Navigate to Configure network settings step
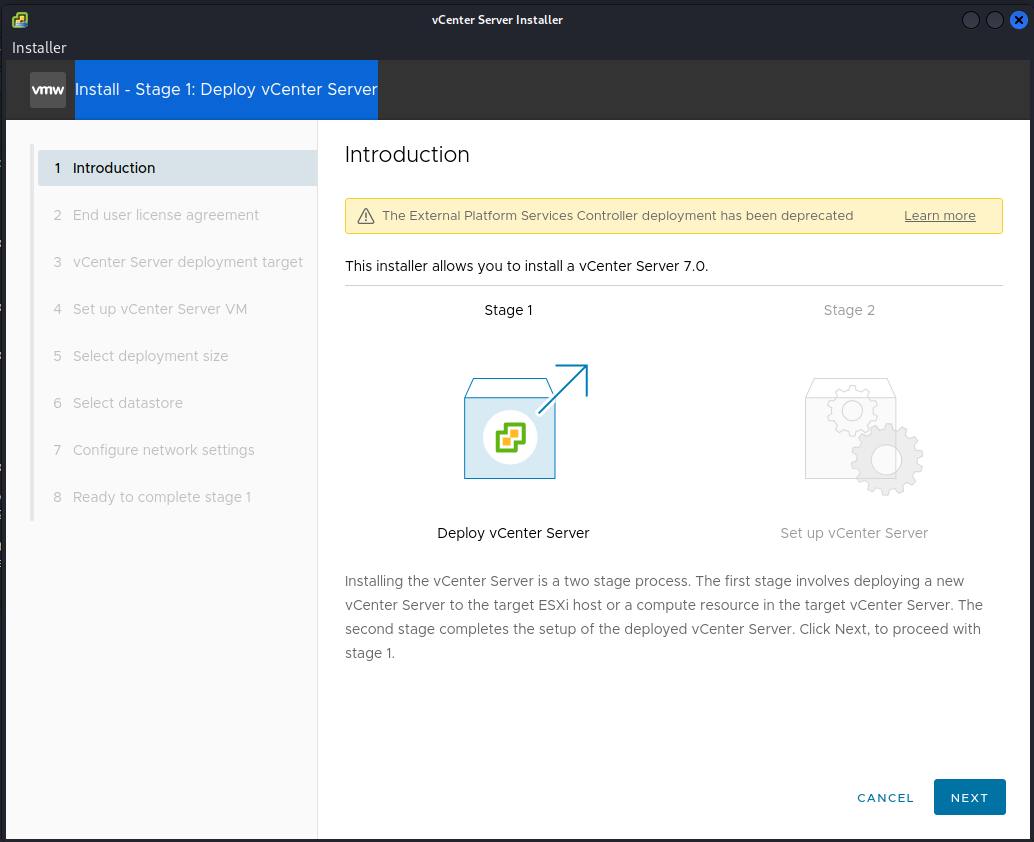This screenshot has height=842, width=1034. pyautogui.click(x=164, y=450)
